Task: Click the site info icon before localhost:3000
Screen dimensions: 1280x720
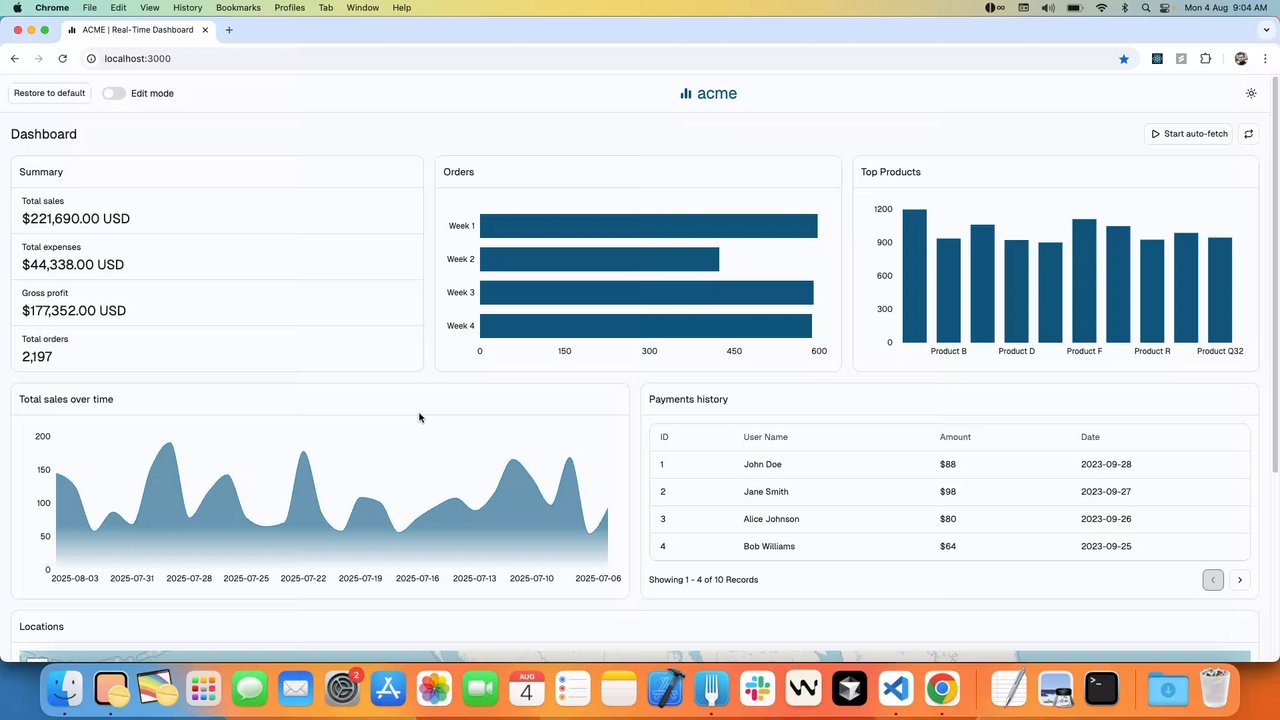Action: click(x=91, y=59)
